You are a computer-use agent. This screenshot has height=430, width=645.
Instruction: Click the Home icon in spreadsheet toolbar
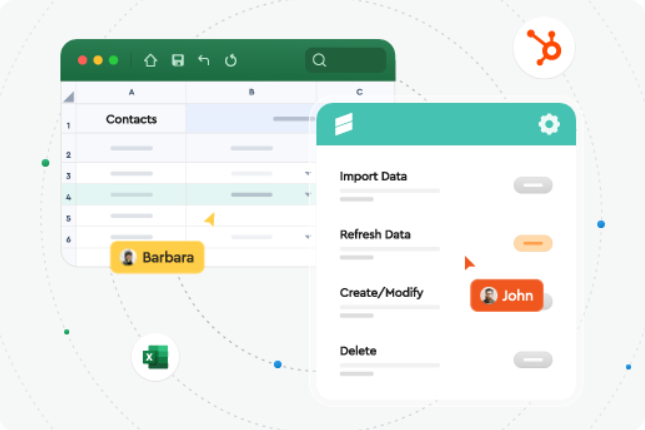150,60
